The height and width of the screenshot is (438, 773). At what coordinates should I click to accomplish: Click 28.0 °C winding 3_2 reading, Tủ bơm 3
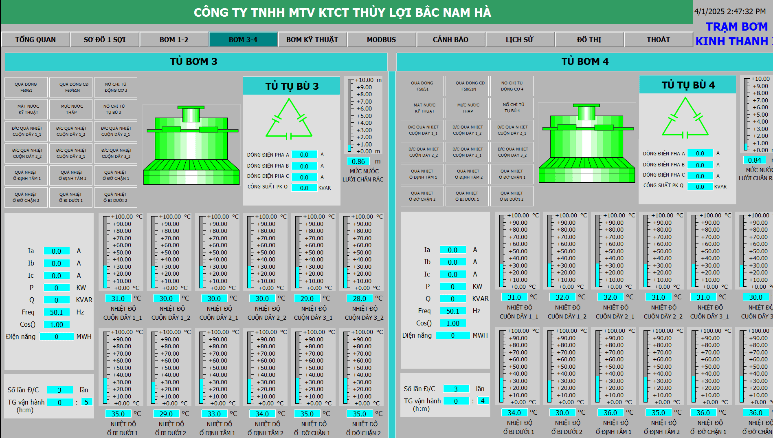tap(359, 298)
